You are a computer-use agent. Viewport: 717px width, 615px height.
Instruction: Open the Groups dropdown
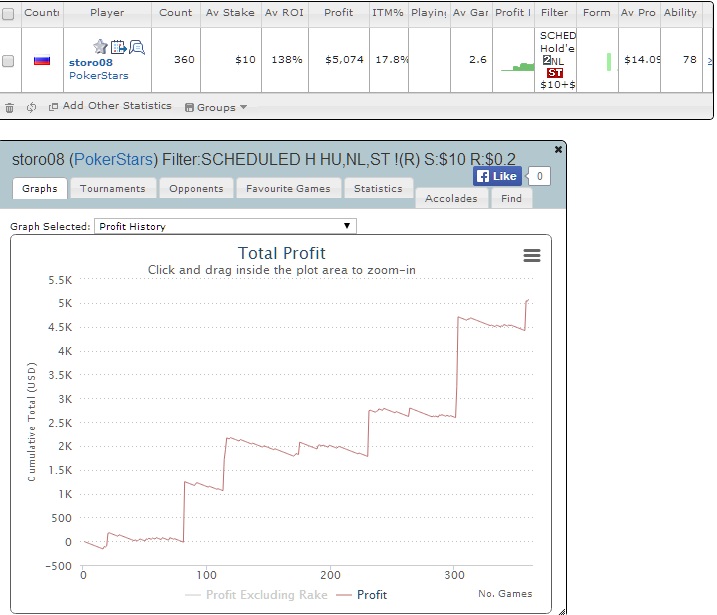point(216,107)
